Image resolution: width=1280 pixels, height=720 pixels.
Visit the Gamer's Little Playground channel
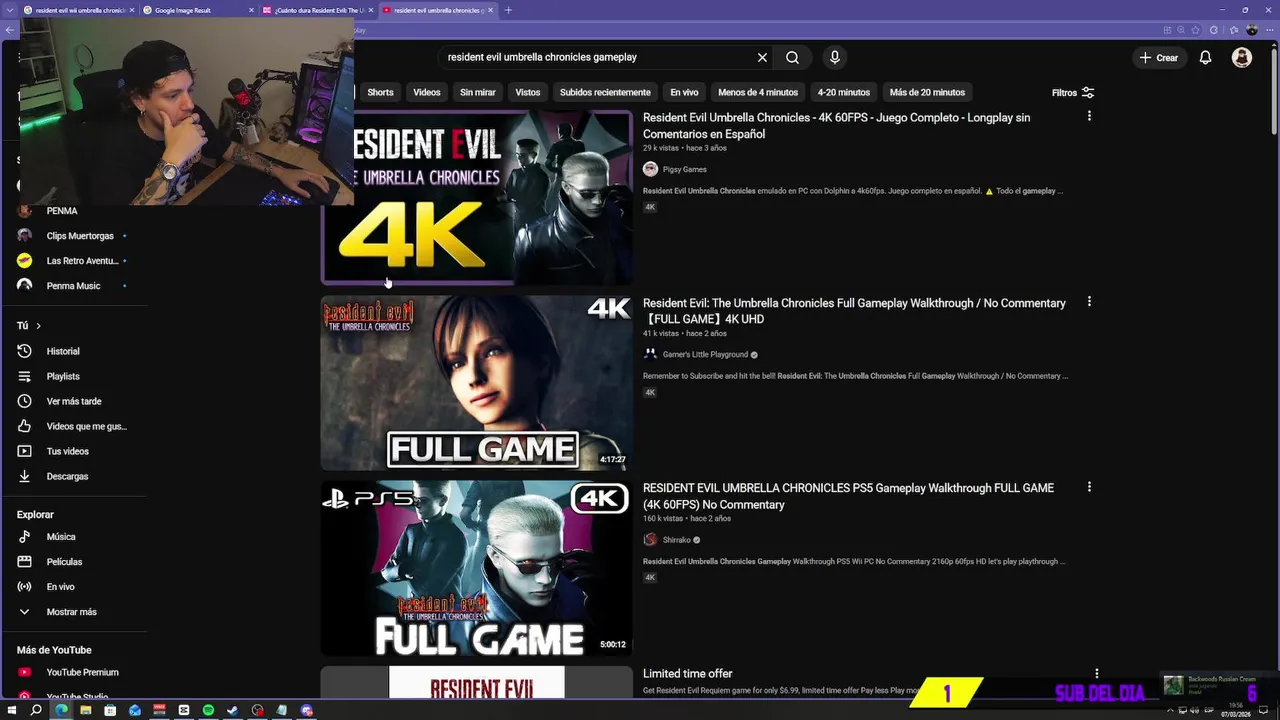[x=705, y=354]
